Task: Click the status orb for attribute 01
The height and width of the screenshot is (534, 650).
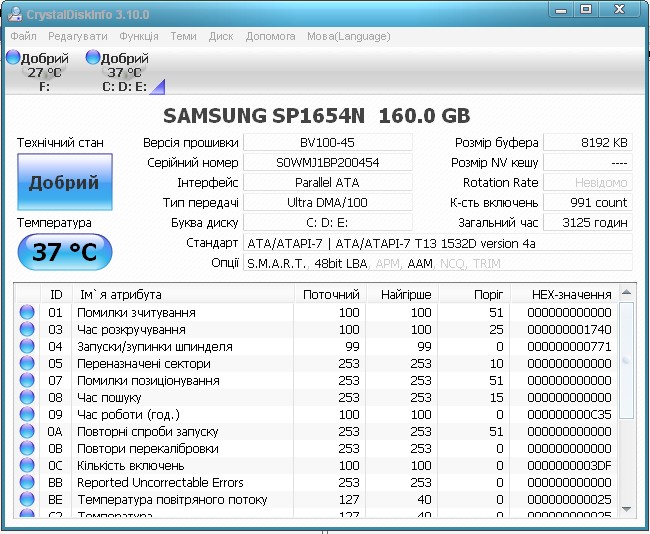Action: [27, 312]
